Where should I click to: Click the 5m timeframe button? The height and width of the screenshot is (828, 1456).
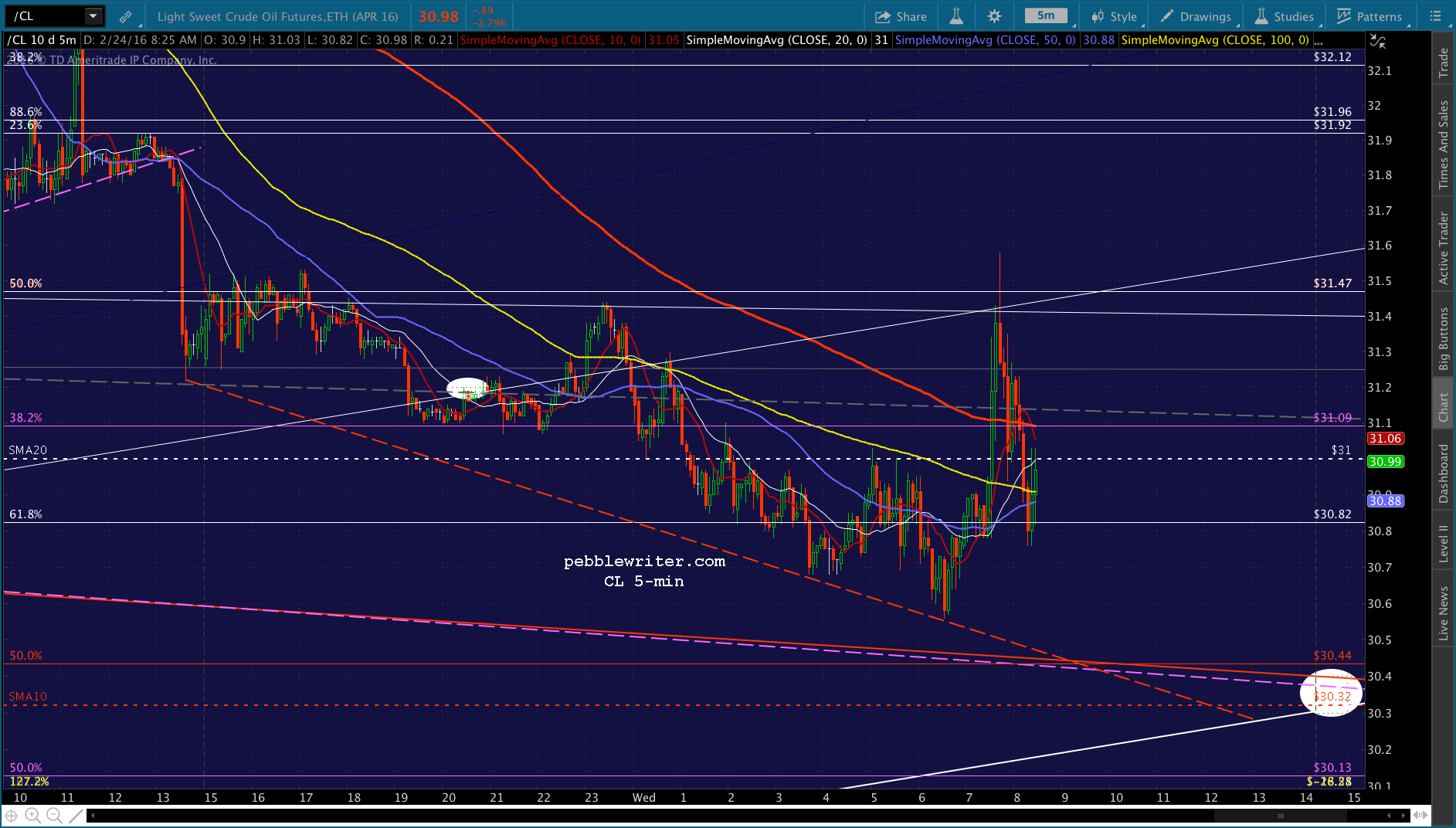tap(1046, 15)
